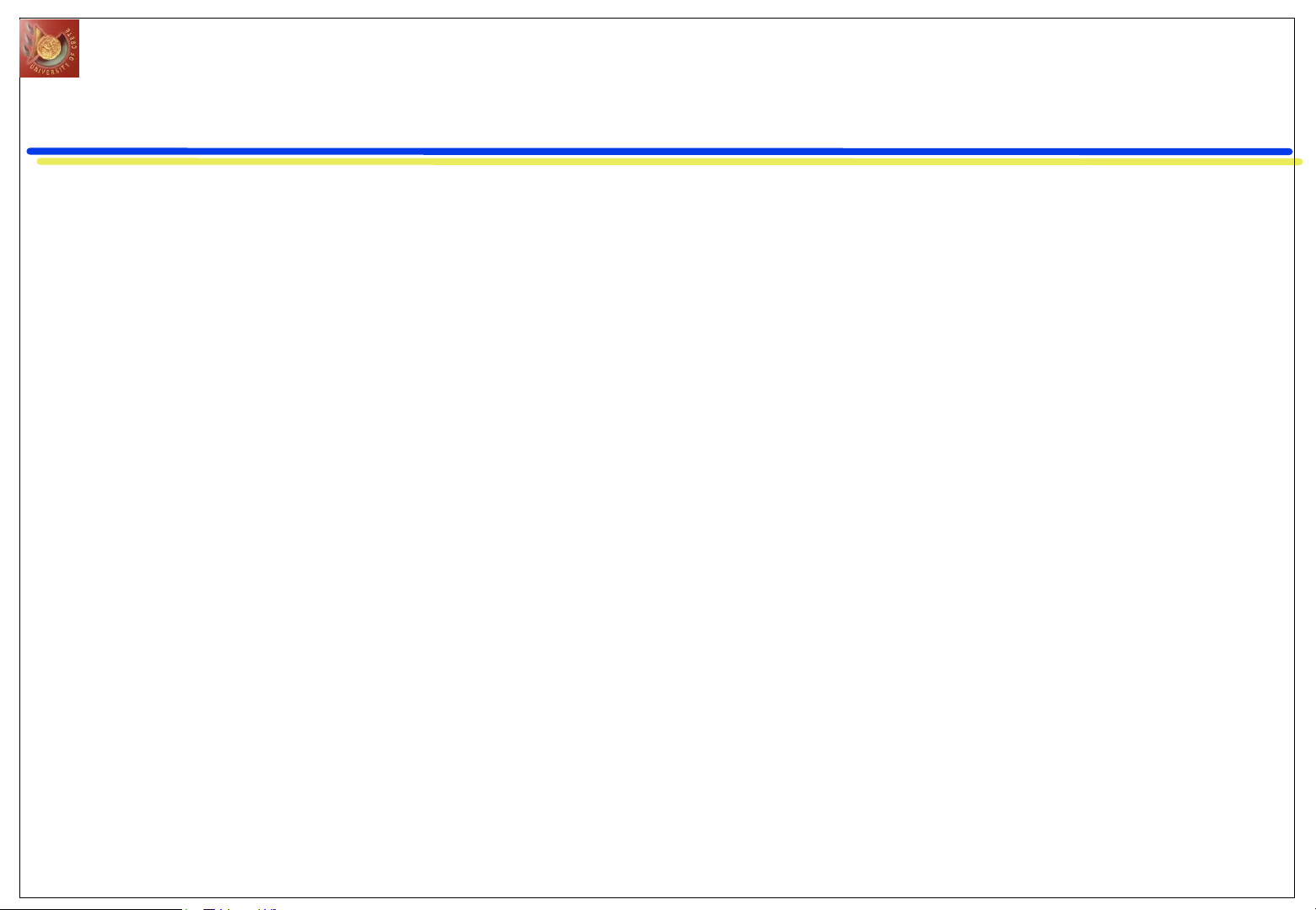
Task: Click the gray laurel leaves on the logo
Action: [x=30, y=40]
